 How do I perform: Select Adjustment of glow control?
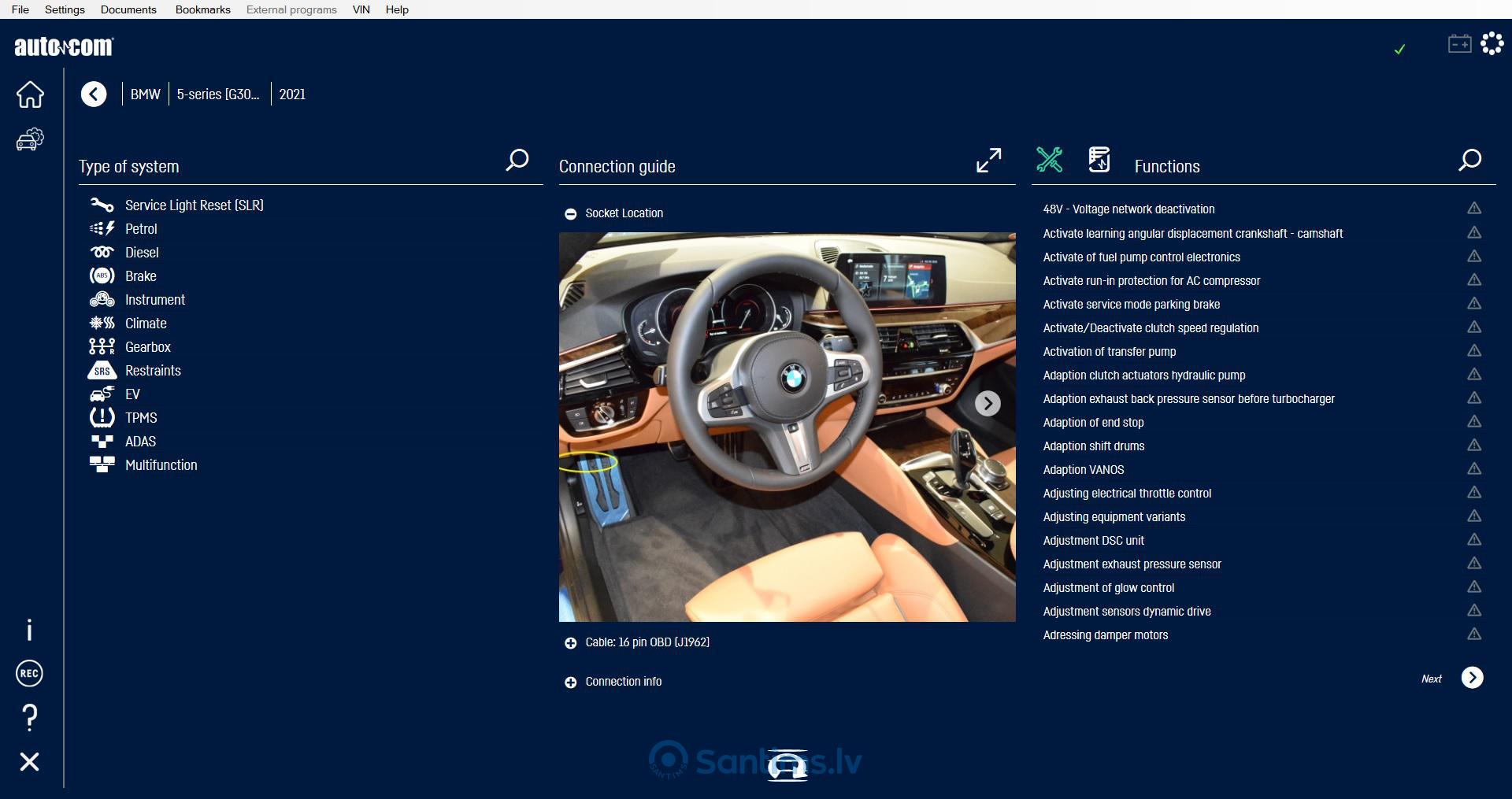click(x=1108, y=588)
